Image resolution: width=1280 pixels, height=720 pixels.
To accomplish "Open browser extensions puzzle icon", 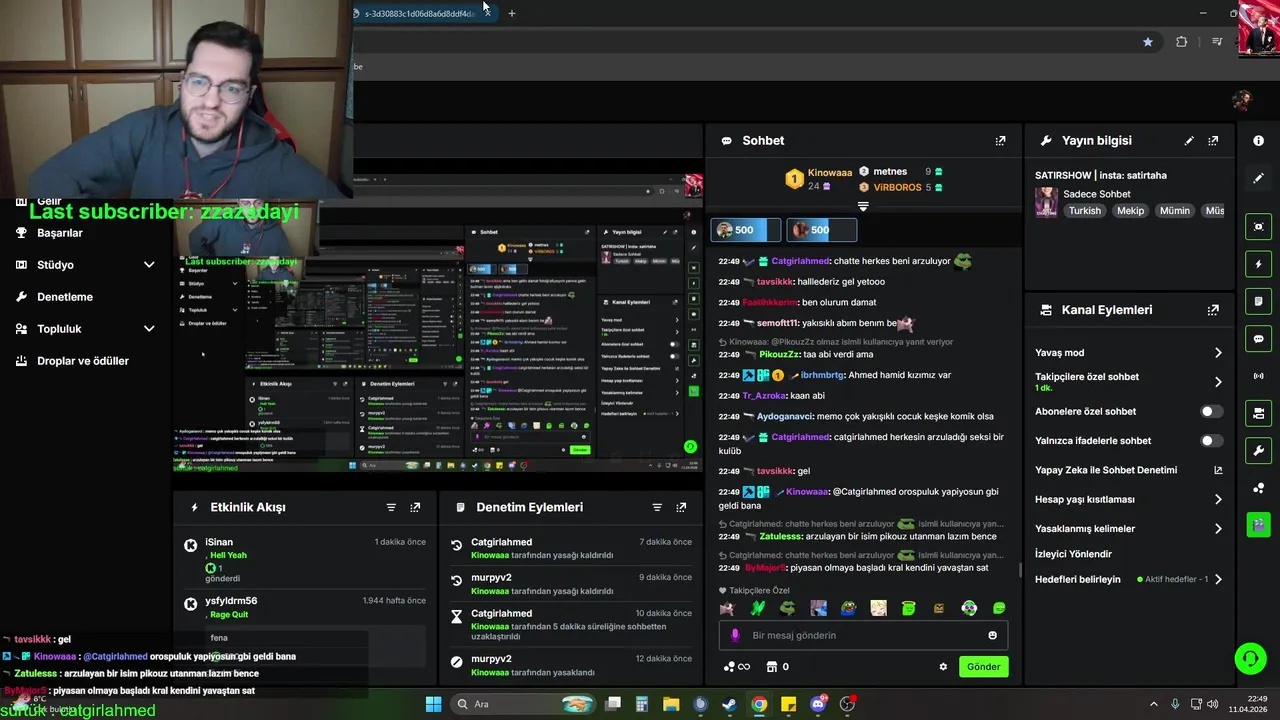I will [x=1181, y=42].
